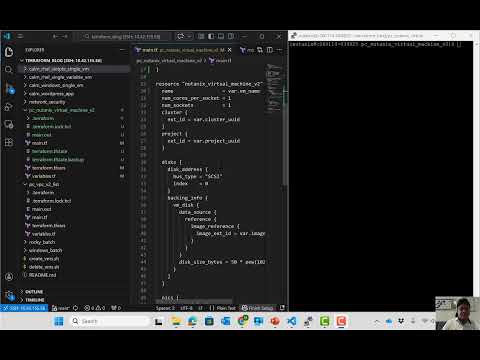480x360 pixels.
Task: Click pc_nutanix_virtual_machine_v2 in the breadcrumb
Action: click(169, 61)
